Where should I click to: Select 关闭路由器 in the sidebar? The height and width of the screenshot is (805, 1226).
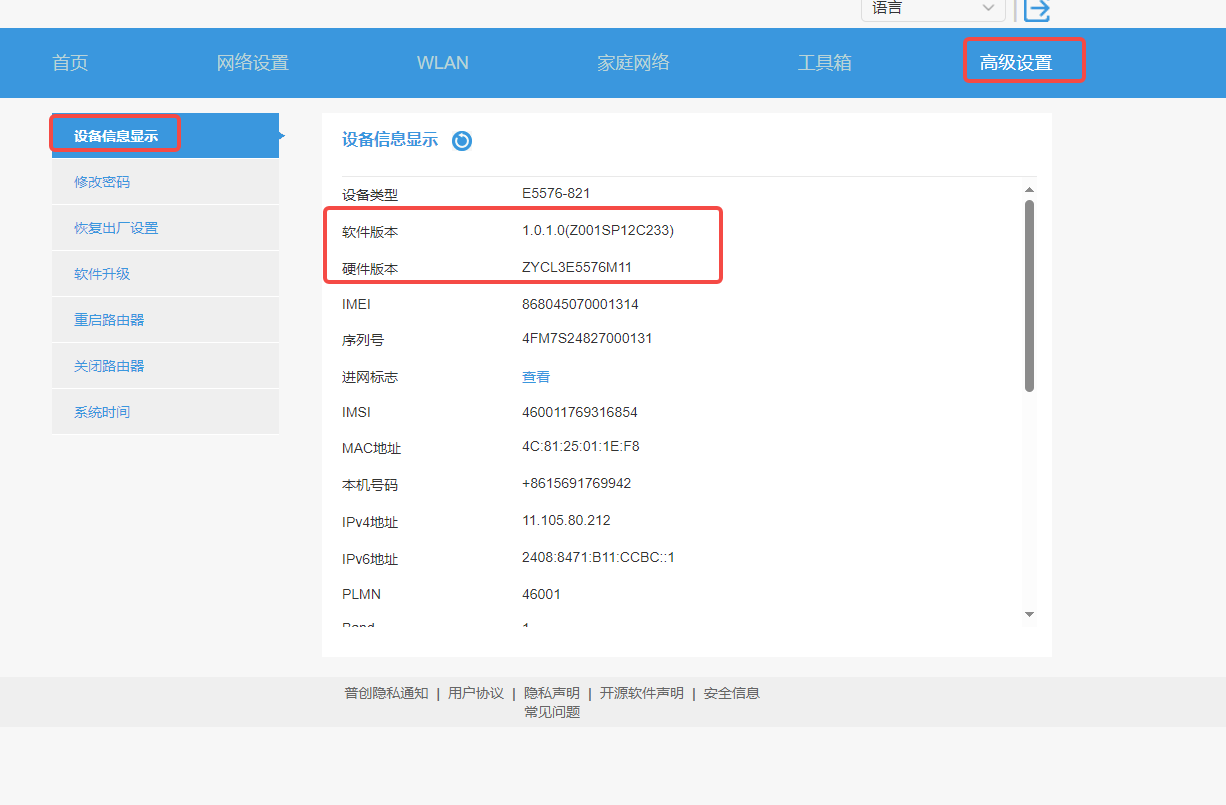coord(109,366)
